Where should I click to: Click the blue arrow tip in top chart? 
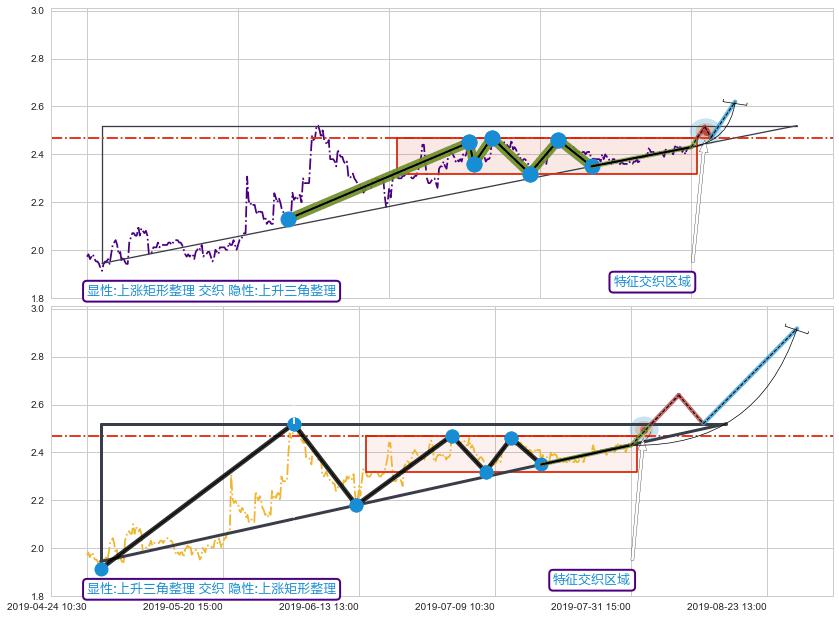pos(735,101)
